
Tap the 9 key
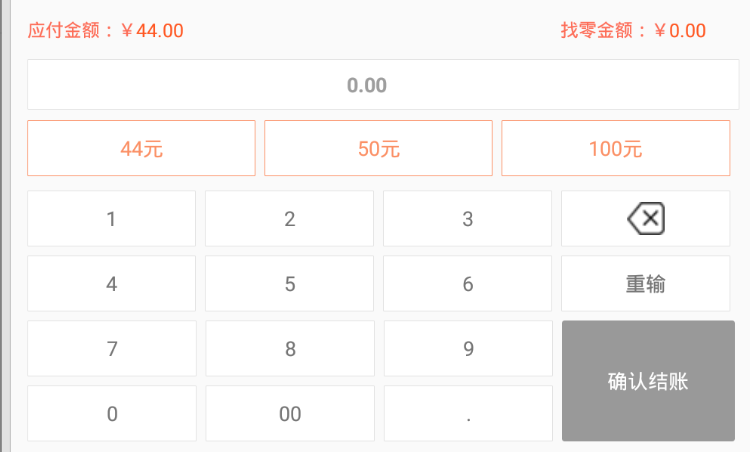point(467,349)
